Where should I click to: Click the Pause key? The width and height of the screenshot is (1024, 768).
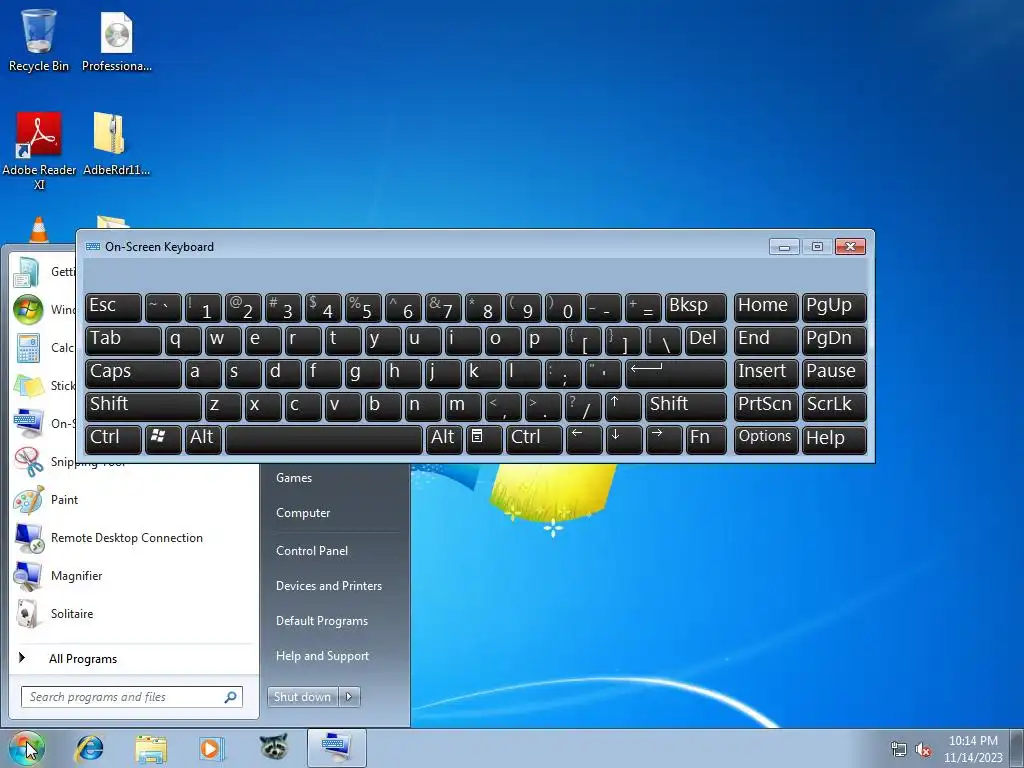coord(834,373)
